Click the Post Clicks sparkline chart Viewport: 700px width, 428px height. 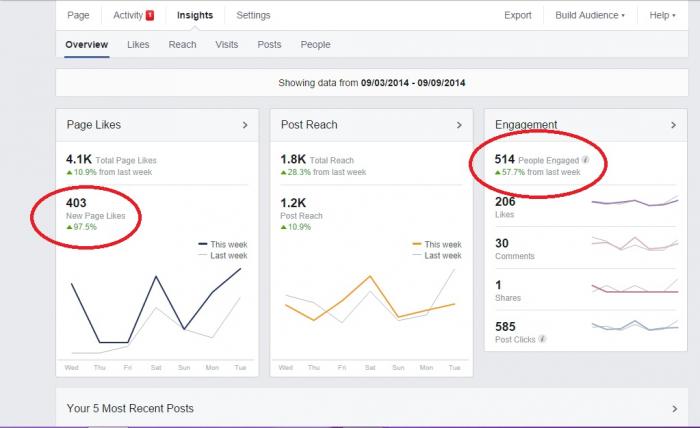(x=635, y=326)
